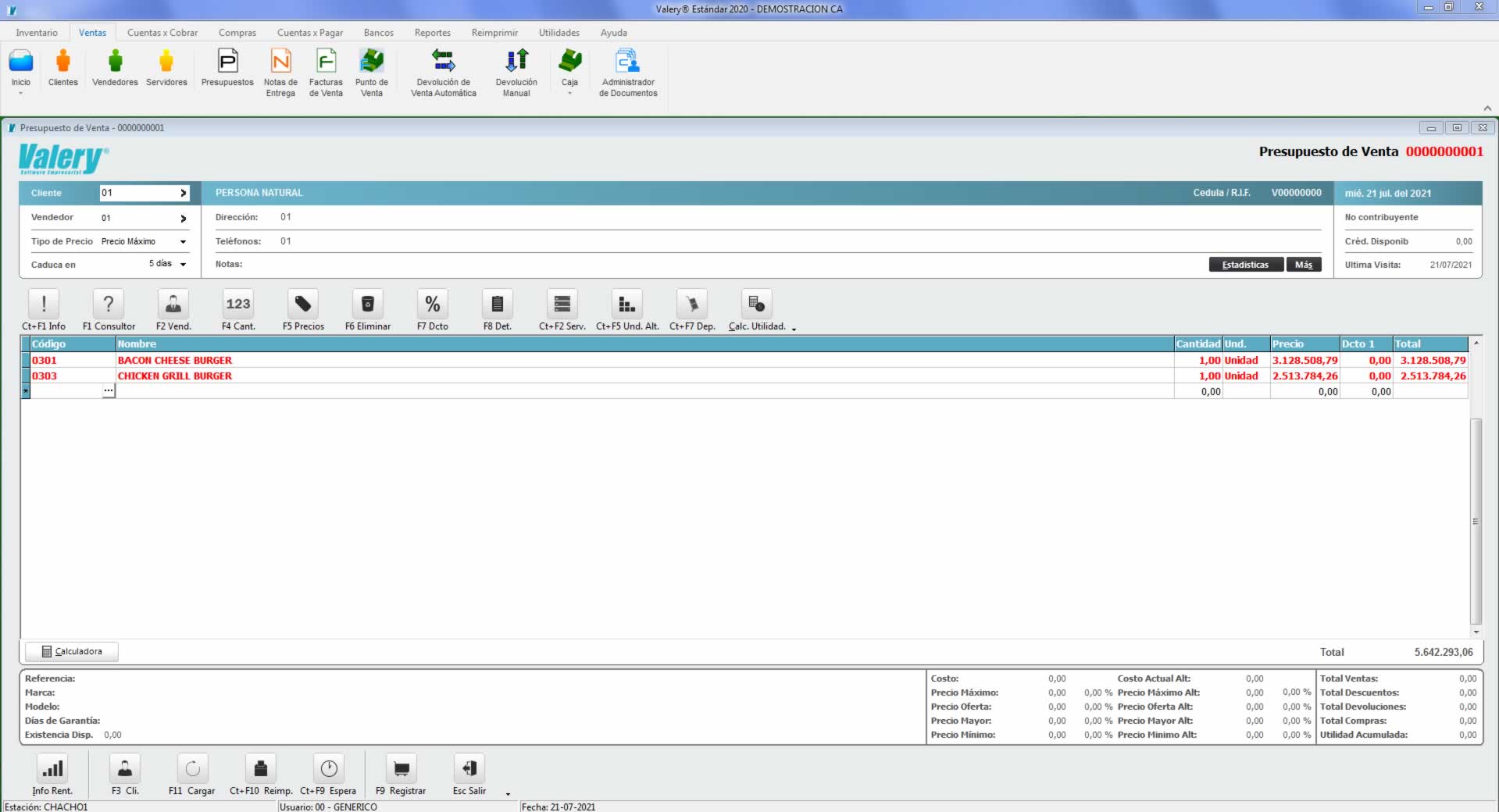The image size is (1499, 812).
Task: Click the Ct+F5 Und. Alt. tool
Action: click(627, 310)
